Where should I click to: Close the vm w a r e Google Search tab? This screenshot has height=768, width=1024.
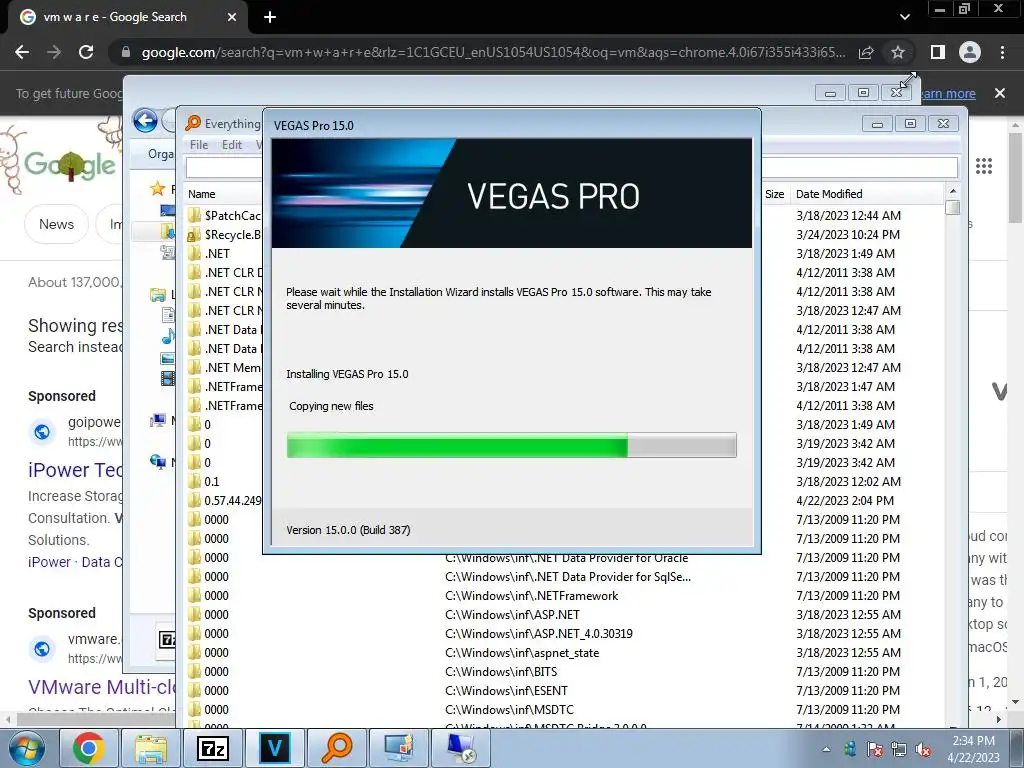(232, 18)
